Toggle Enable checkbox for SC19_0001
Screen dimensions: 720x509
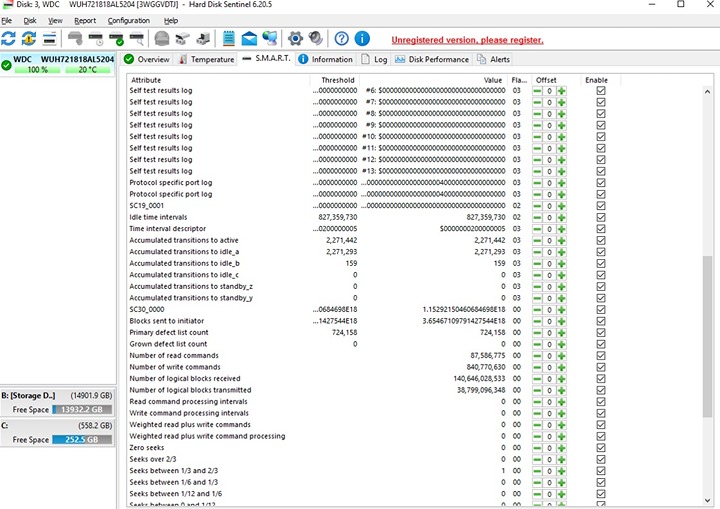[x=601, y=206]
